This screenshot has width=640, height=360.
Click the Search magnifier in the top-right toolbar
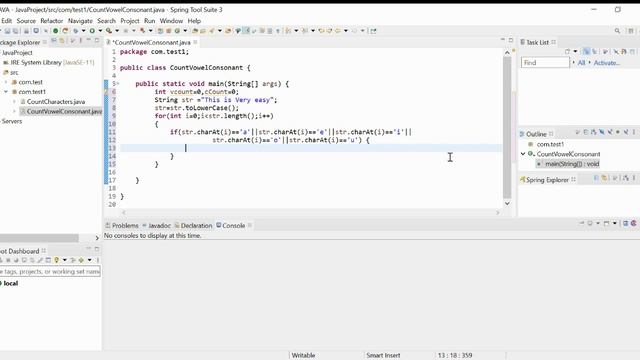point(617,31)
